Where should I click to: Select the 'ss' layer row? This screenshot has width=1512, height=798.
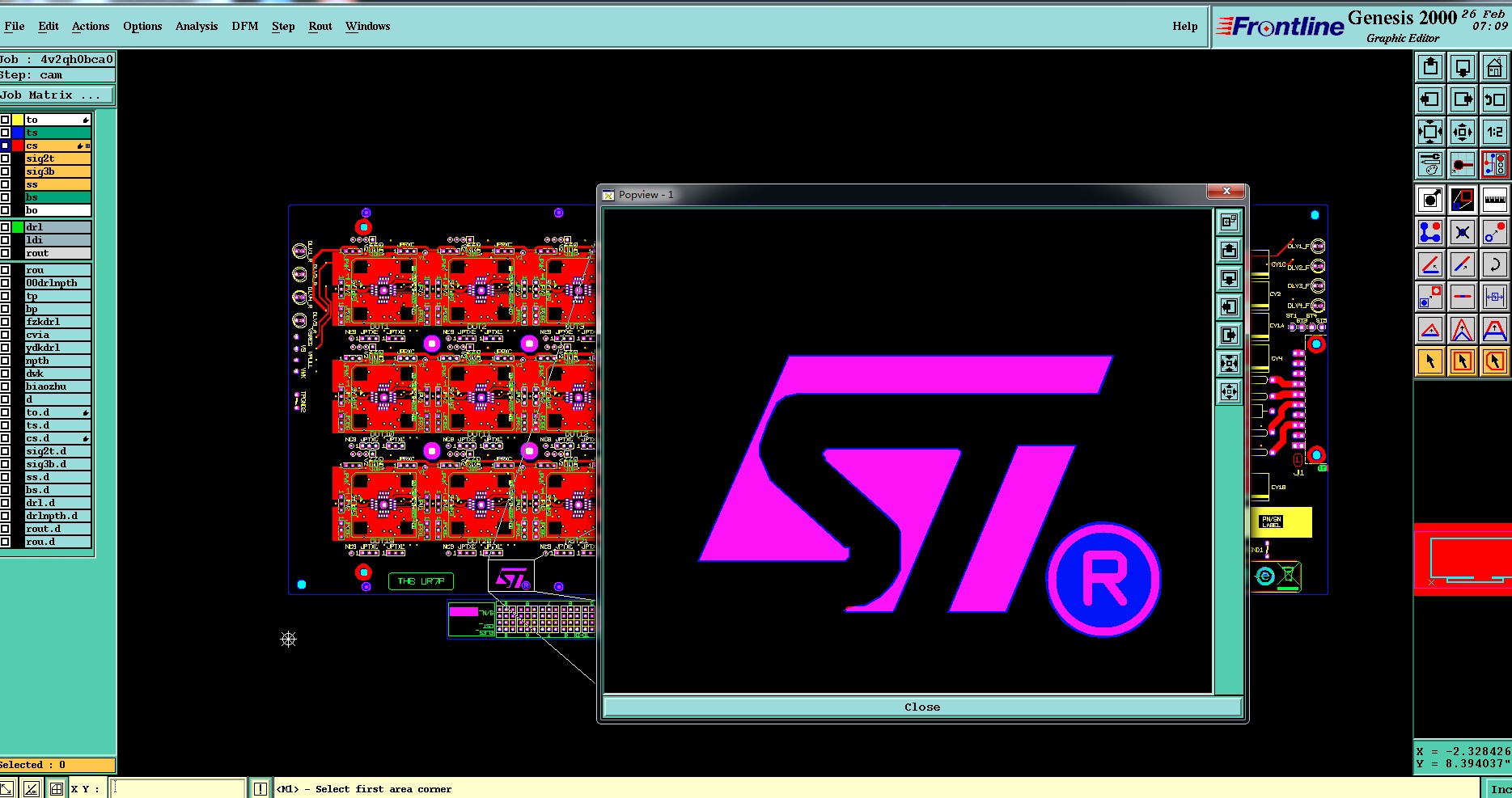pyautogui.click(x=57, y=184)
